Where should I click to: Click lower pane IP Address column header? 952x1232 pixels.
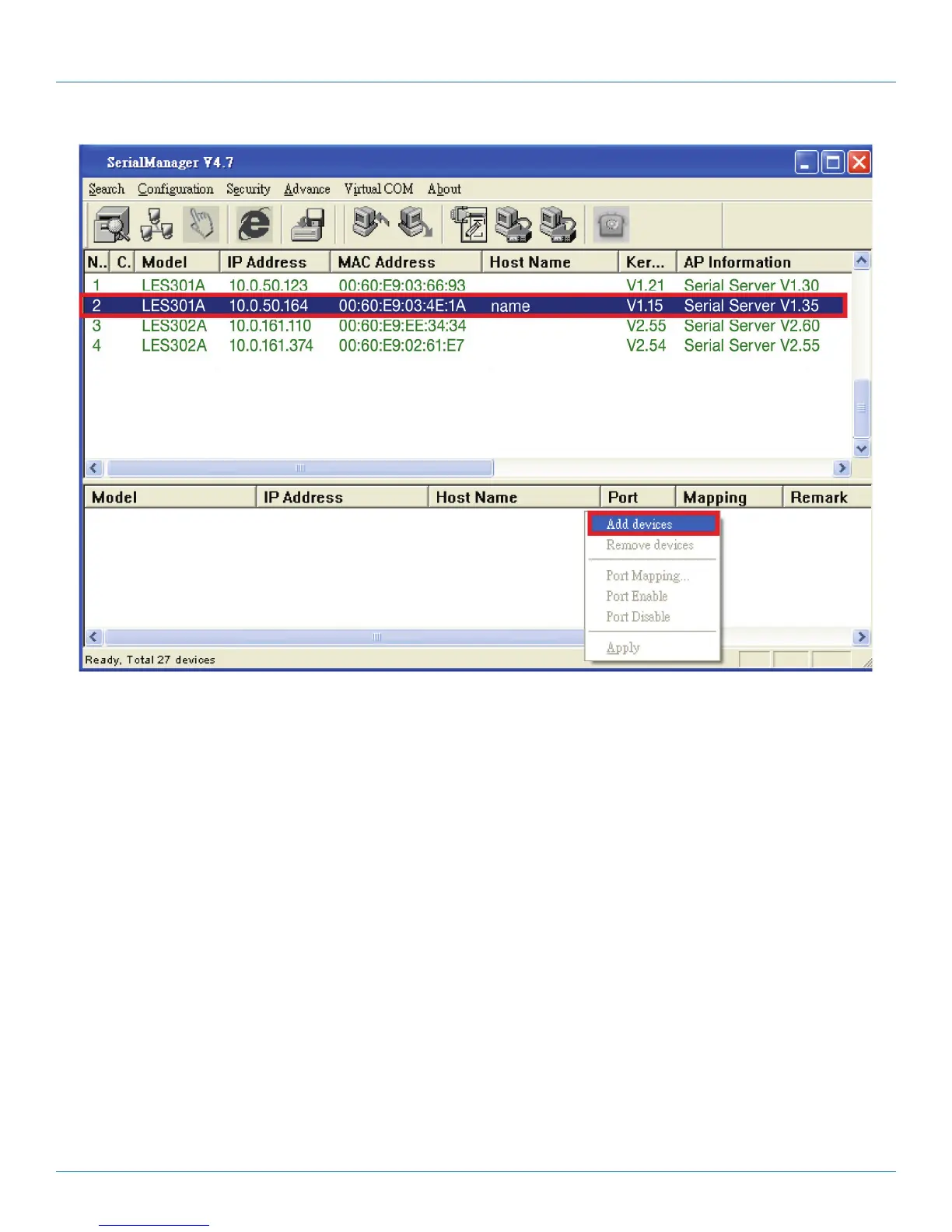pos(342,497)
